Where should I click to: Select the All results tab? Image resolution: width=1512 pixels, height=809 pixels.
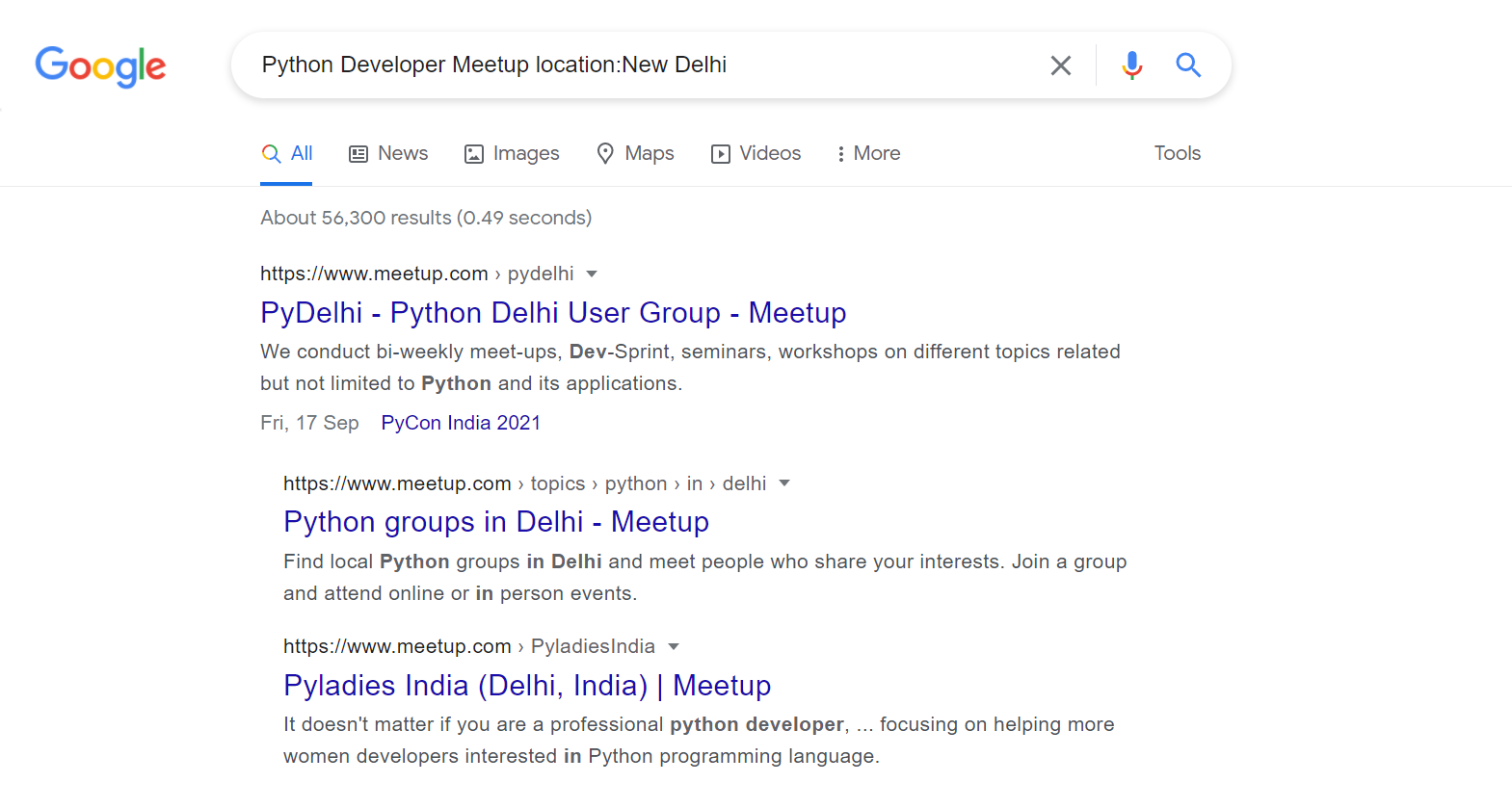pos(287,153)
